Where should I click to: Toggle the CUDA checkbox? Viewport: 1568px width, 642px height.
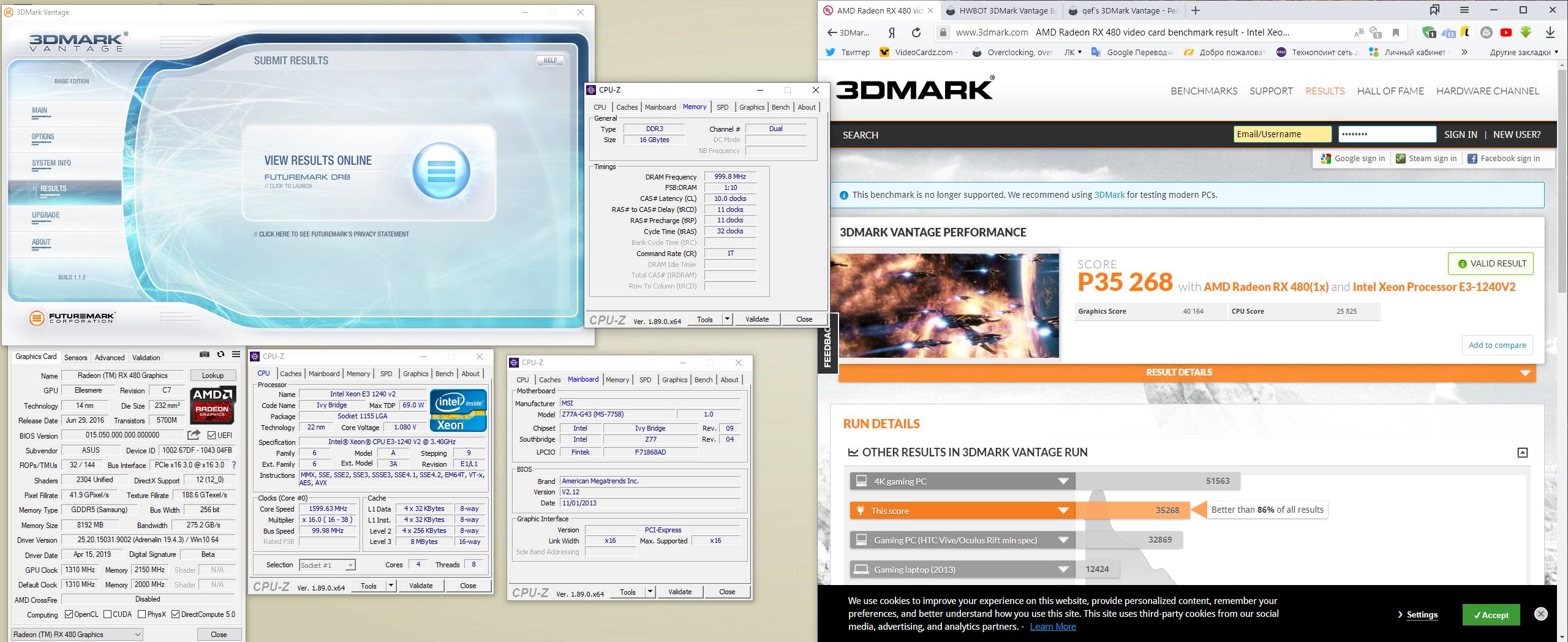pos(107,614)
